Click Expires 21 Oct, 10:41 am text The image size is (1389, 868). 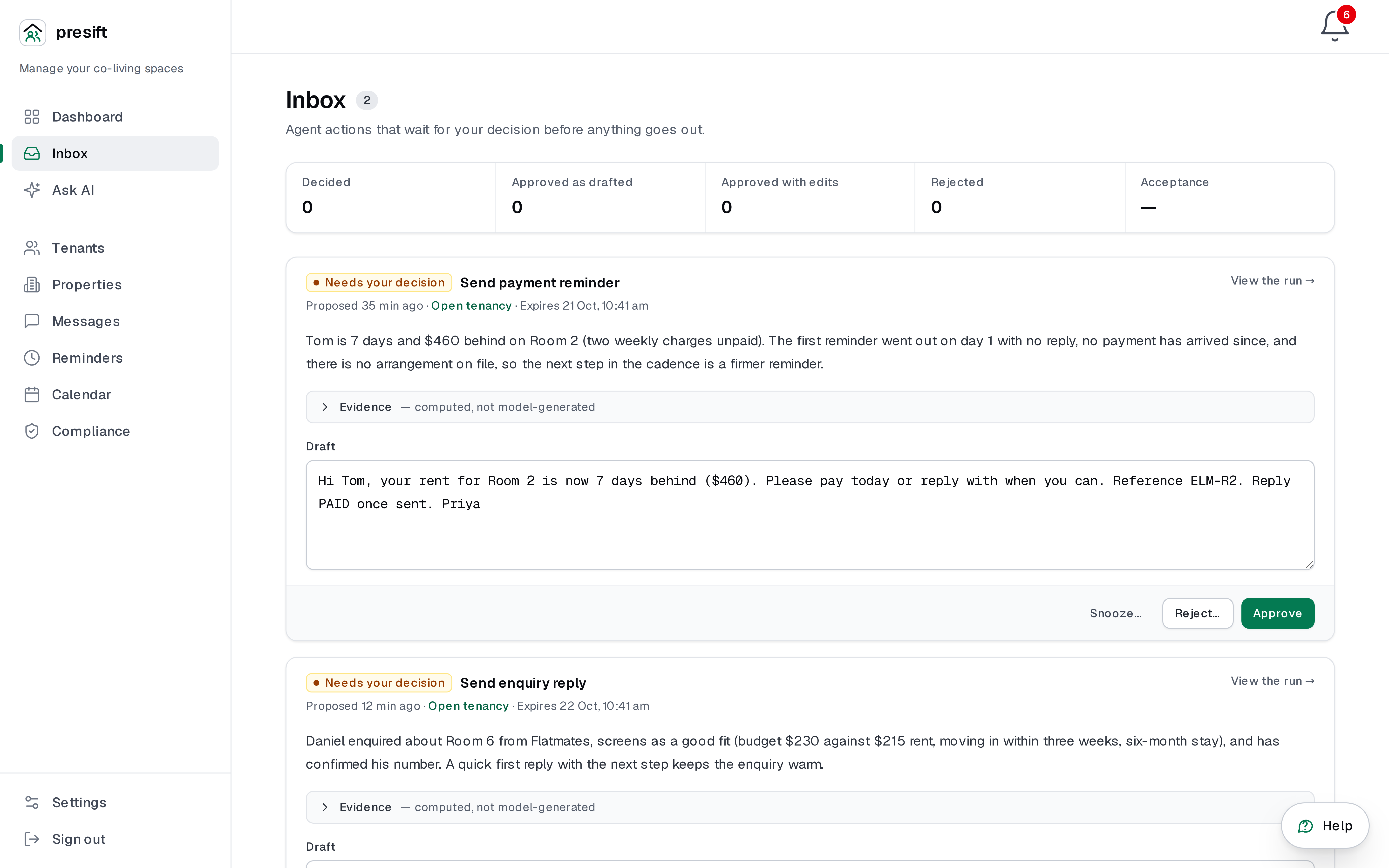click(x=584, y=305)
